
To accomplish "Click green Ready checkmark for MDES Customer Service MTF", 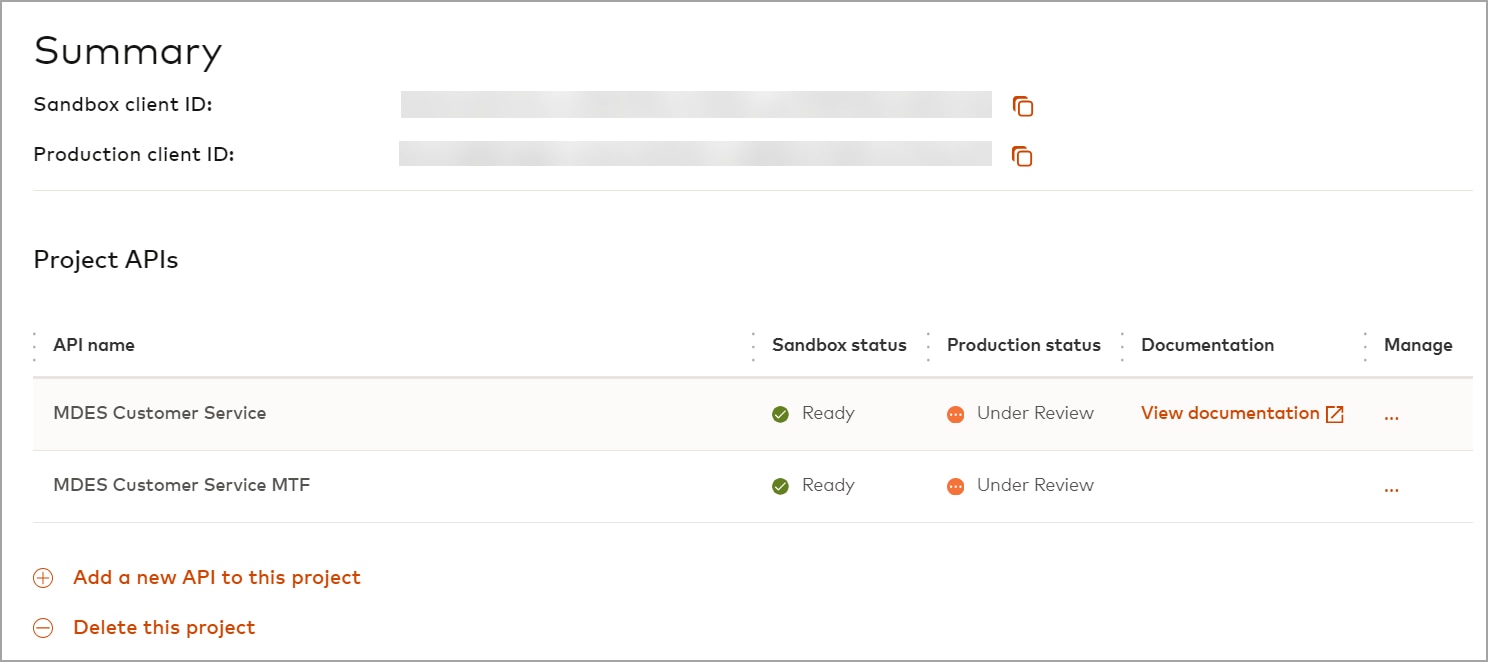I will pyautogui.click(x=781, y=486).
